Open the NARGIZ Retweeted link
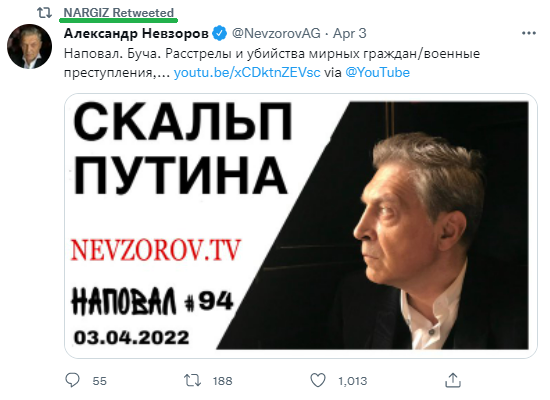Image resolution: width=550 pixels, height=400 pixels. tap(119, 13)
